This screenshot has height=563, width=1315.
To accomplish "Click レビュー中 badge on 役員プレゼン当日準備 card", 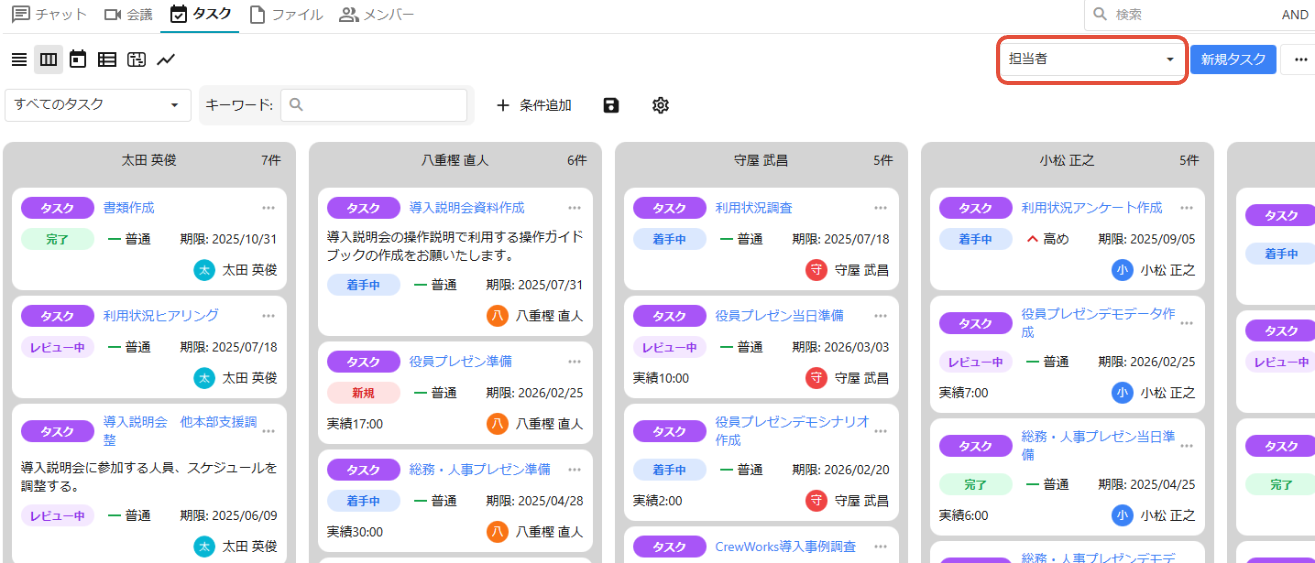I will click(670, 347).
